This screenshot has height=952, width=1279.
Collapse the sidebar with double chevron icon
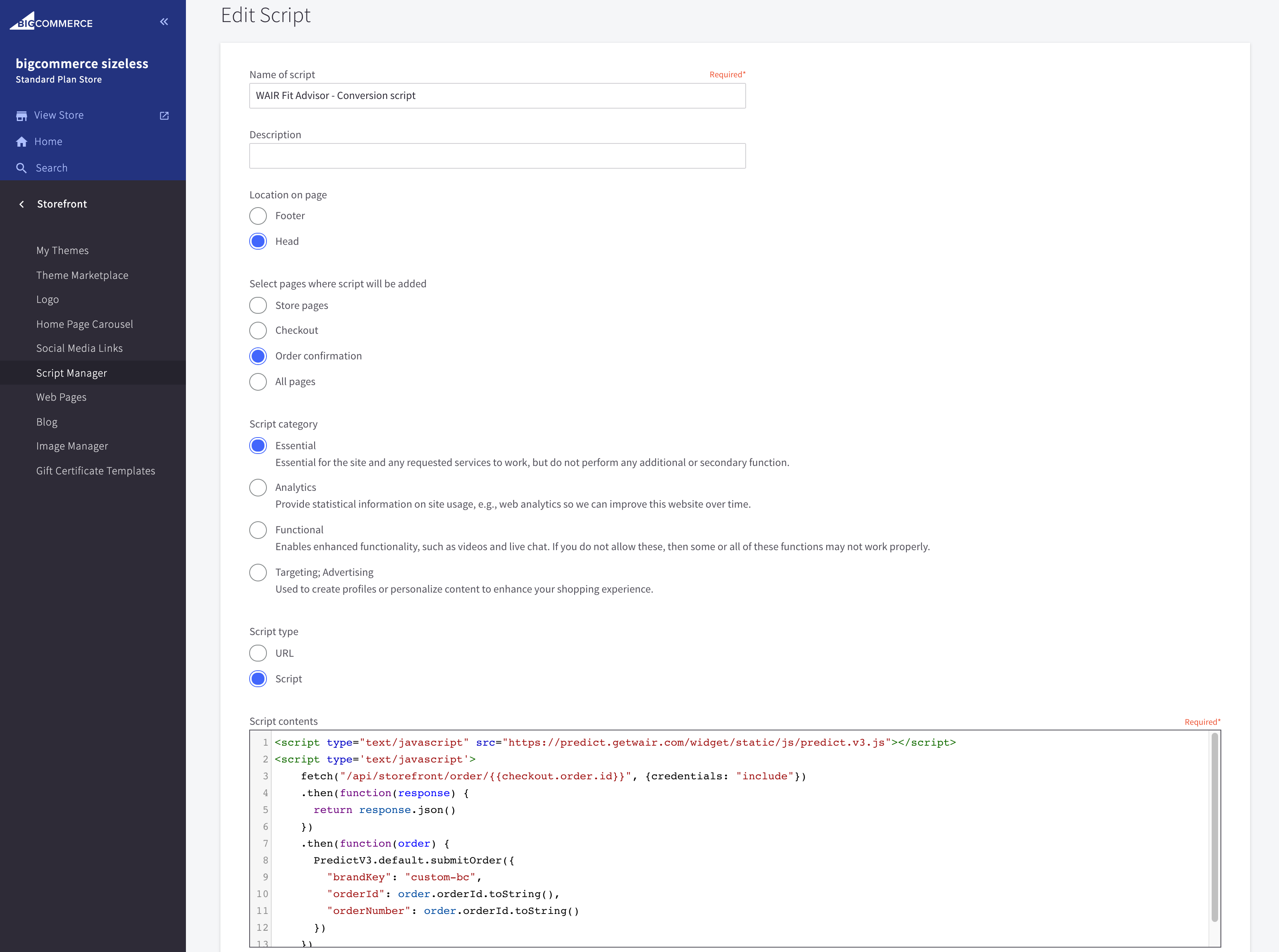tap(164, 22)
